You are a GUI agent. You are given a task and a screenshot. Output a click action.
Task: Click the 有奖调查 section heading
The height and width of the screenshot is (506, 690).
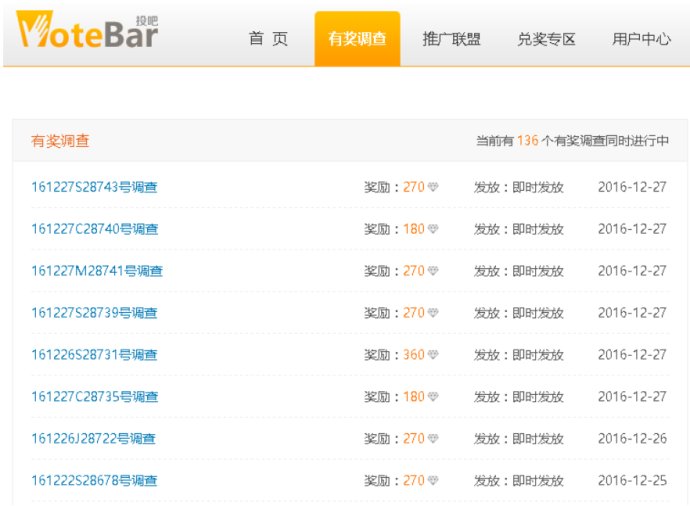point(60,141)
